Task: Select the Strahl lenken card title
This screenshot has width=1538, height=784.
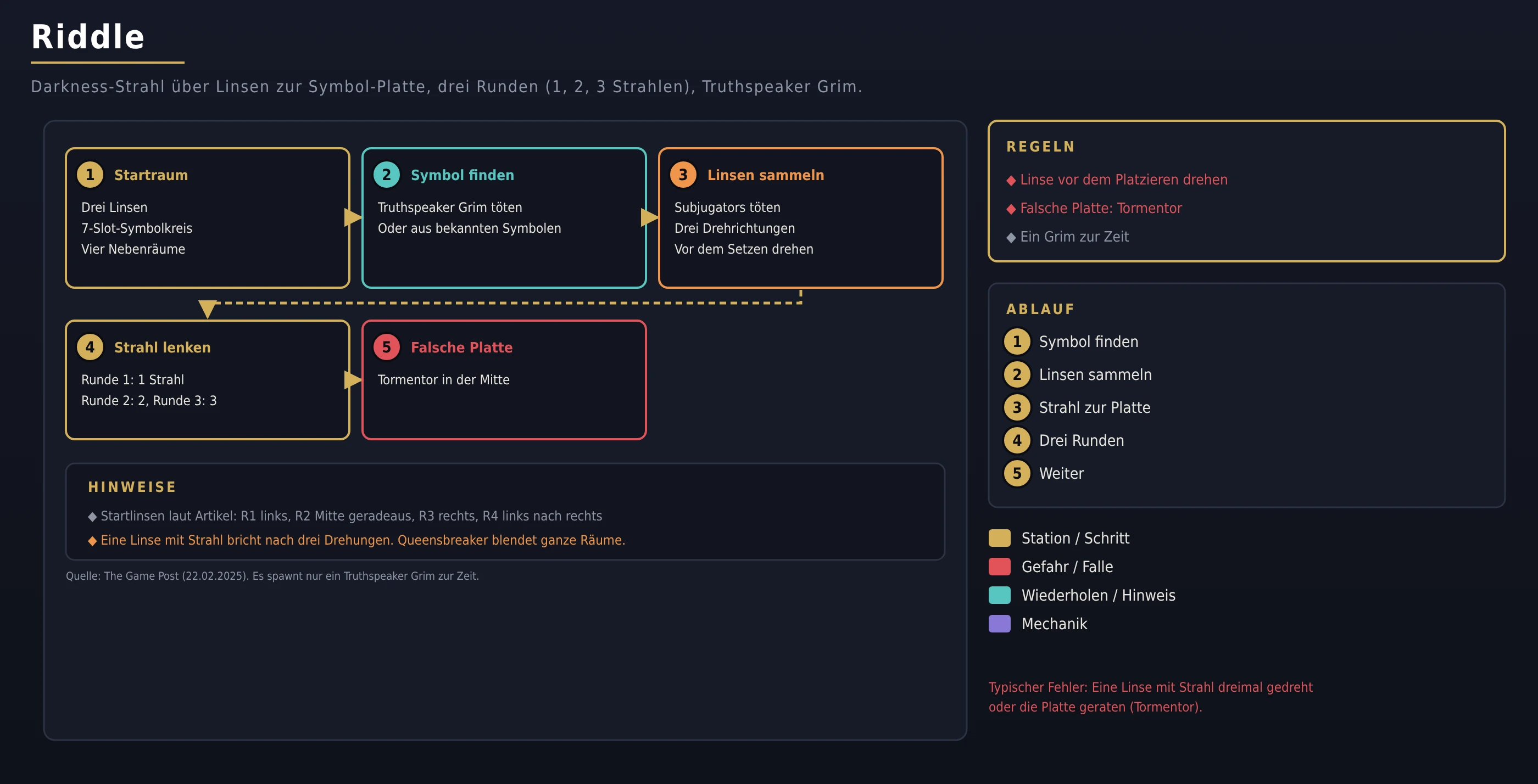Action: (163, 347)
